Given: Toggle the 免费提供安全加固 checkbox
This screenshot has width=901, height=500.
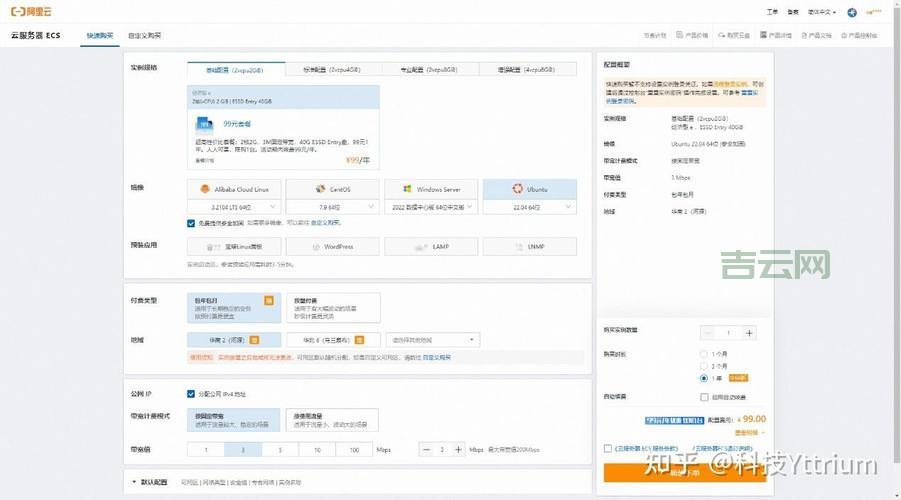Looking at the screenshot, I should tap(191, 223).
